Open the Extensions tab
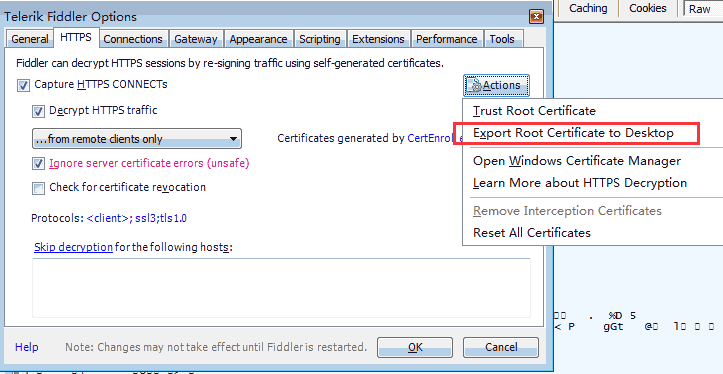This screenshot has height=374, width=723. pos(378,39)
